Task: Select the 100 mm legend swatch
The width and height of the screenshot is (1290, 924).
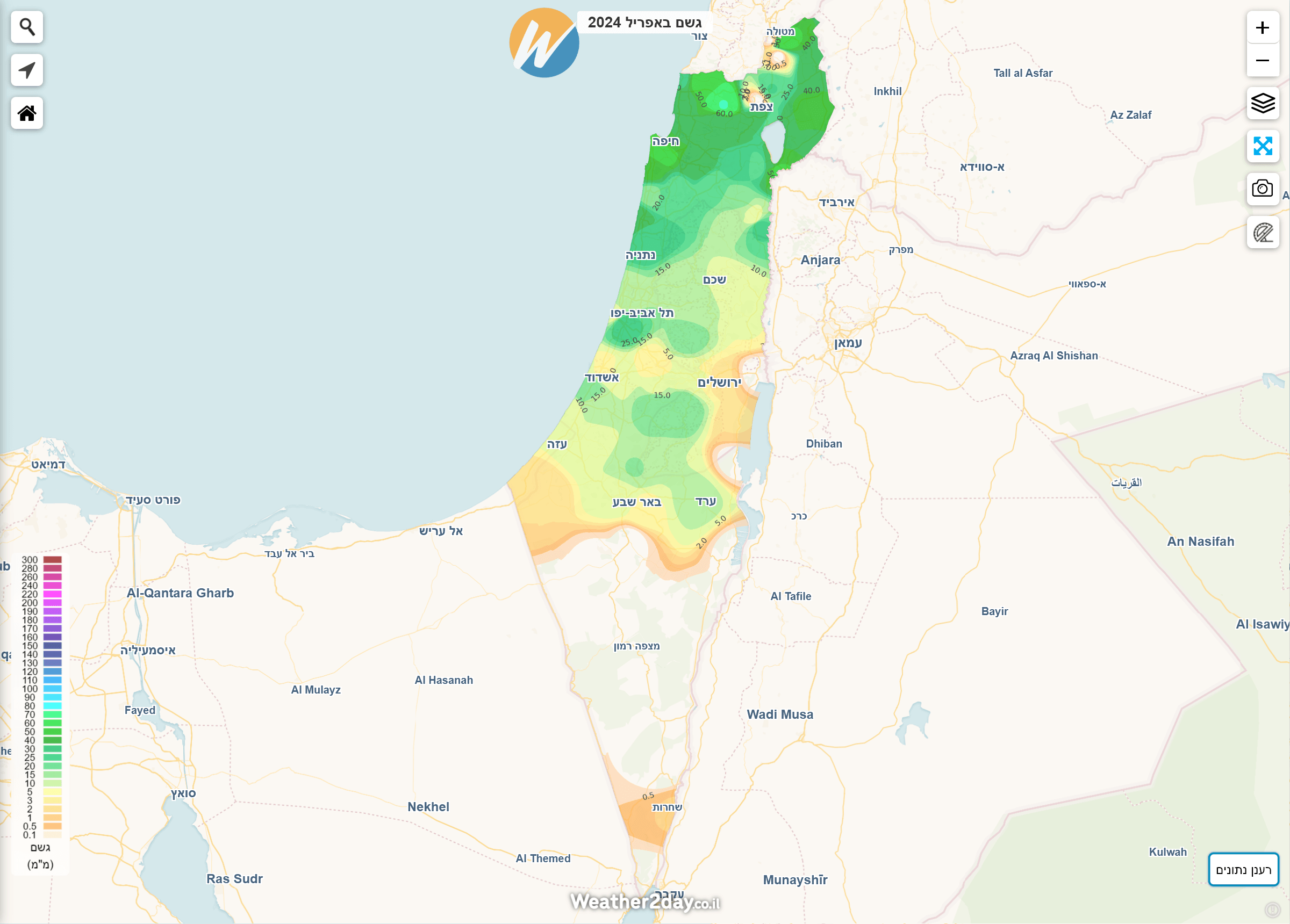Action: [52, 689]
